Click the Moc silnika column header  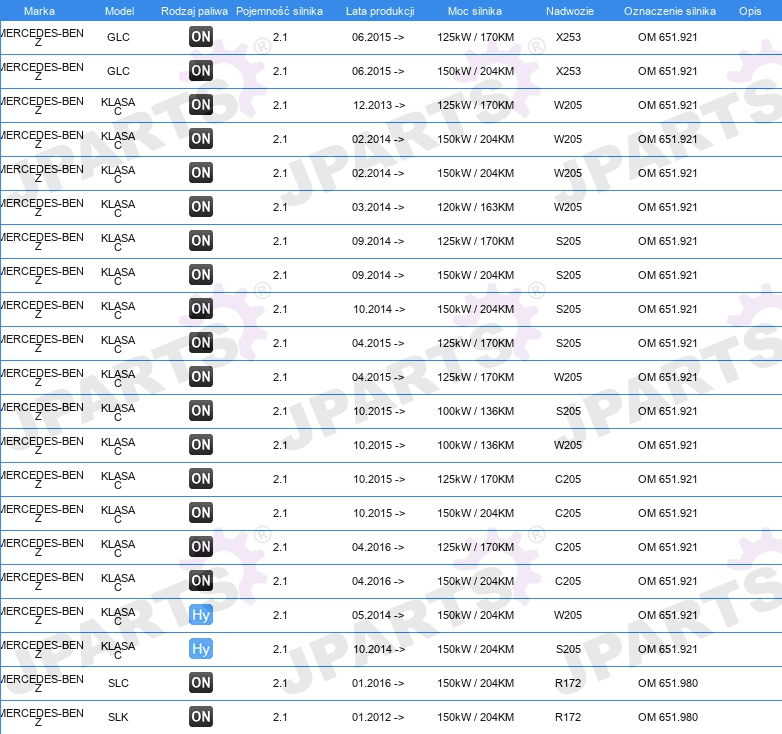click(475, 11)
